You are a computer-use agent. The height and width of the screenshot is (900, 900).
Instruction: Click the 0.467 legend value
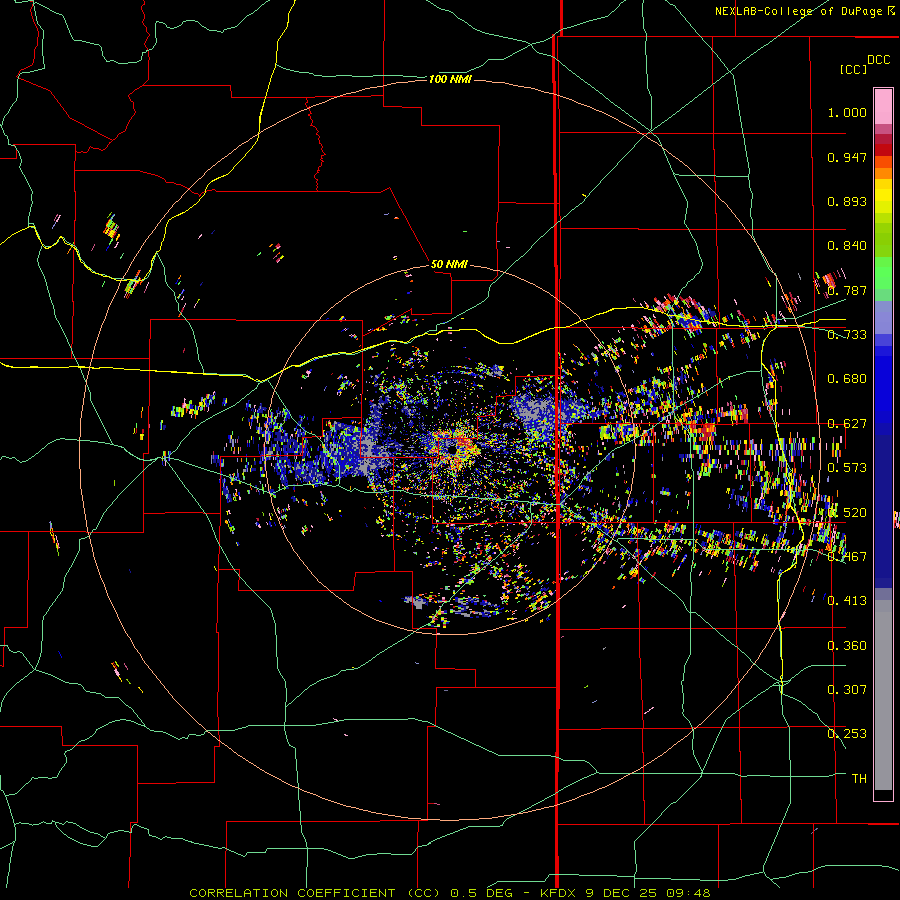[x=847, y=557]
